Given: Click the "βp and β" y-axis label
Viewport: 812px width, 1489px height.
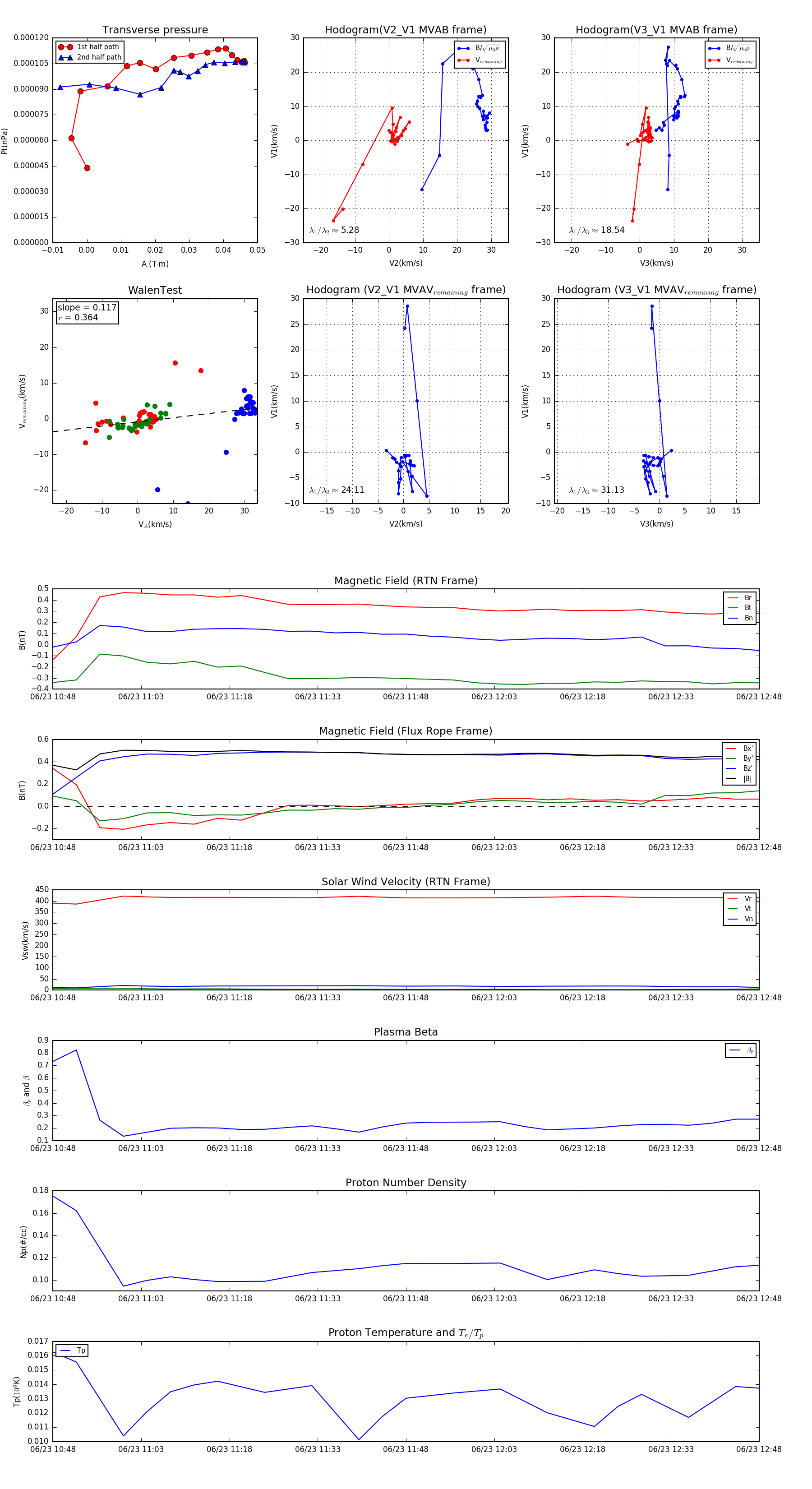Looking at the screenshot, I should (26, 1091).
